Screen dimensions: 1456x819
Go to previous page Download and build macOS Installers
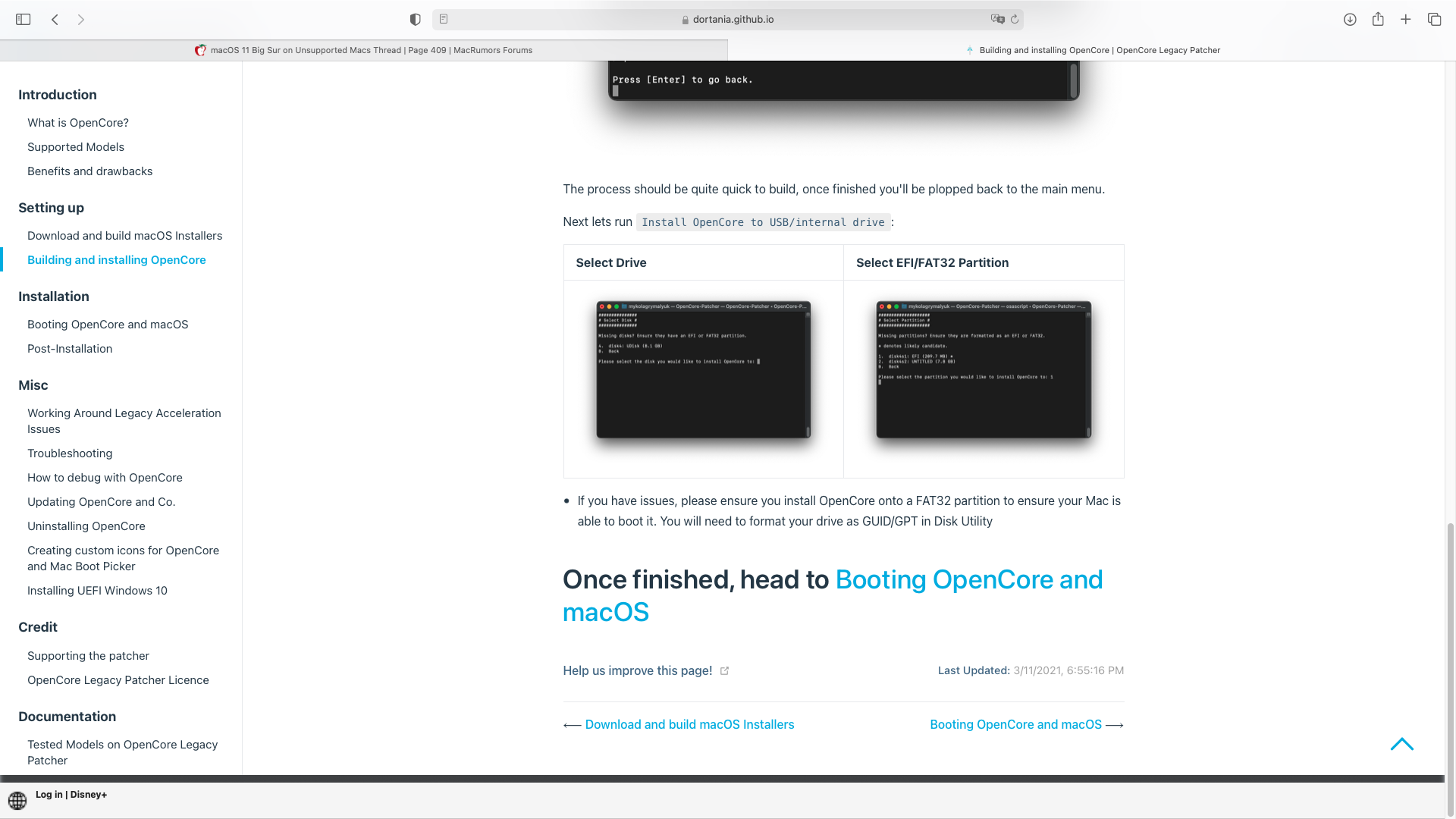[x=689, y=725]
